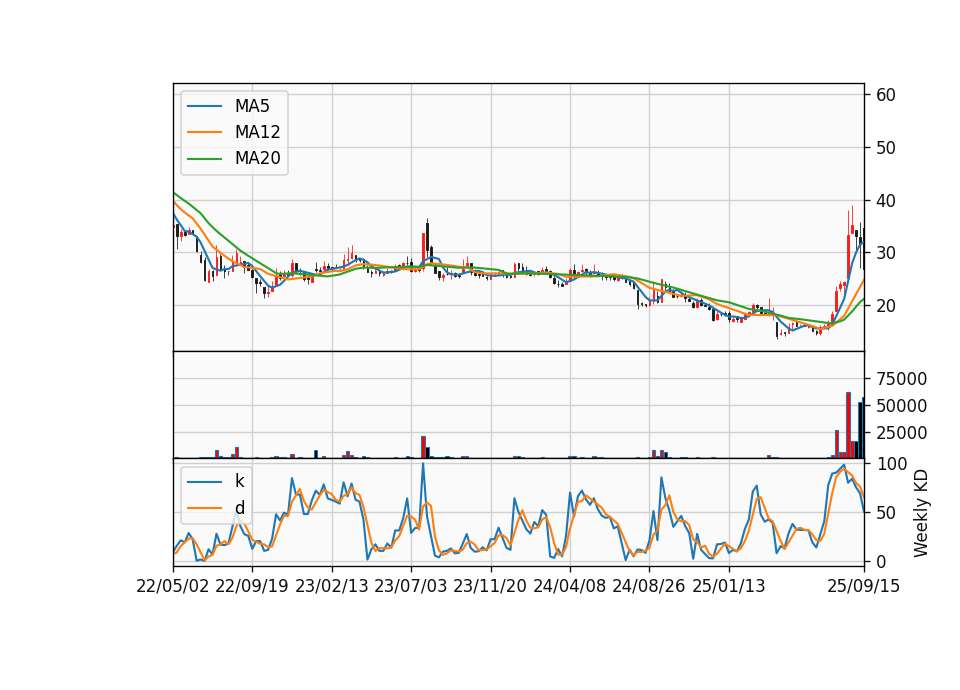Click the price axis value 40

886,201
